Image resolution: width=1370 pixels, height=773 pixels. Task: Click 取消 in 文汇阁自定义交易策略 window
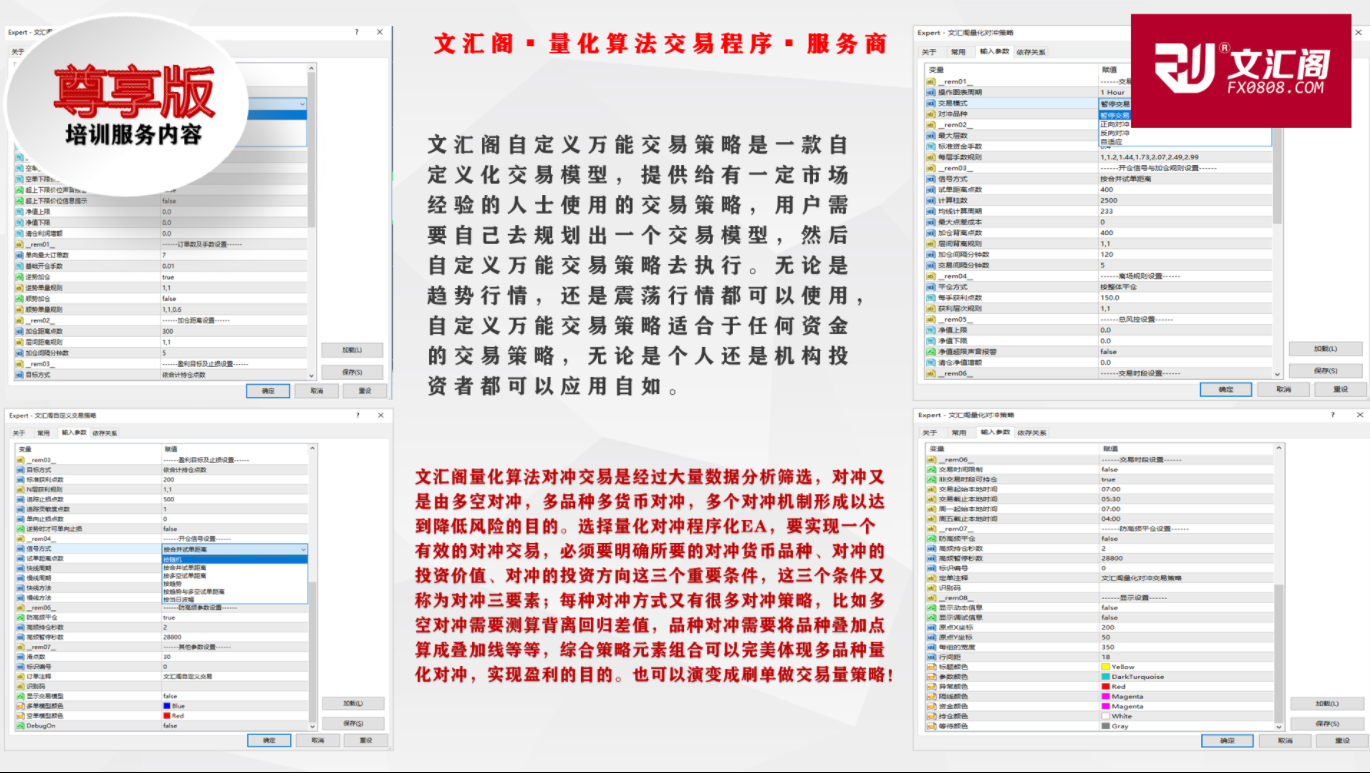pyautogui.click(x=317, y=740)
